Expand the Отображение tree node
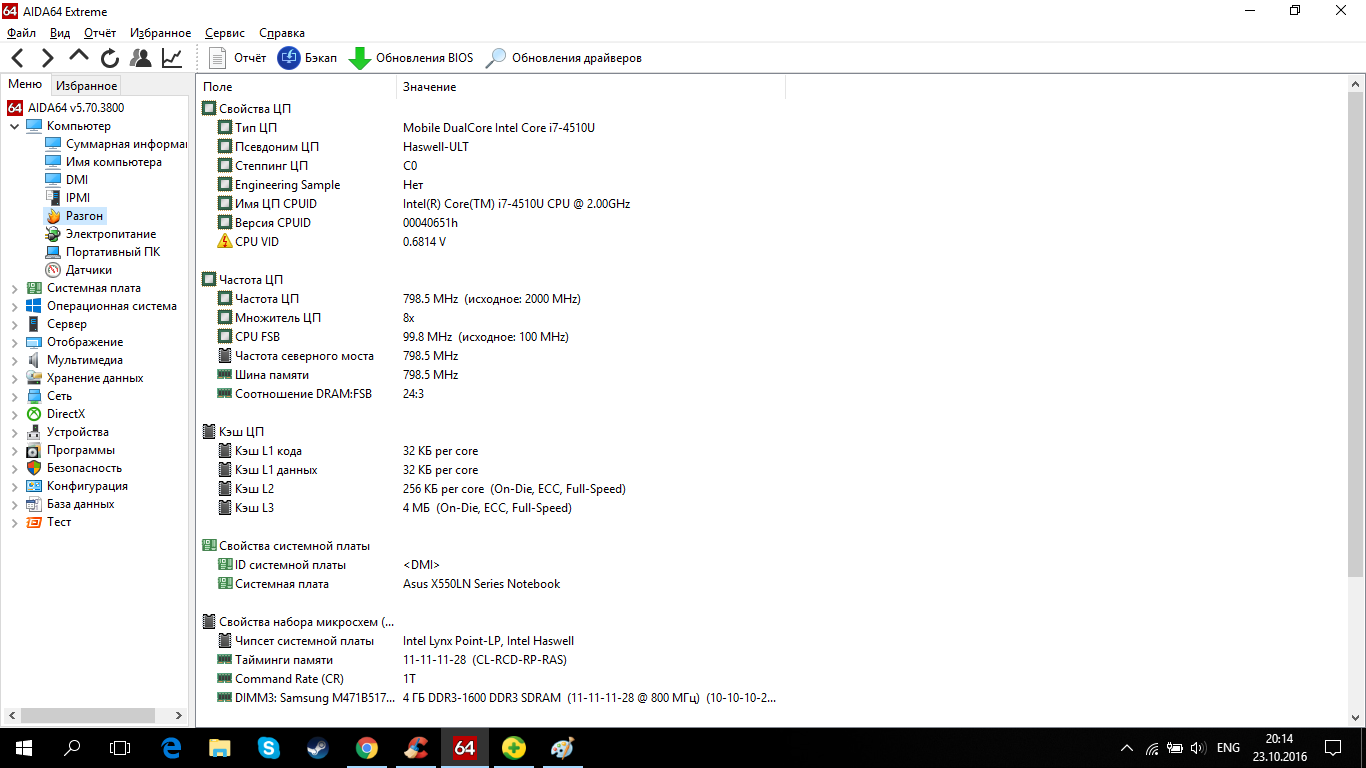This screenshot has width=1366, height=768. pyautogui.click(x=14, y=342)
